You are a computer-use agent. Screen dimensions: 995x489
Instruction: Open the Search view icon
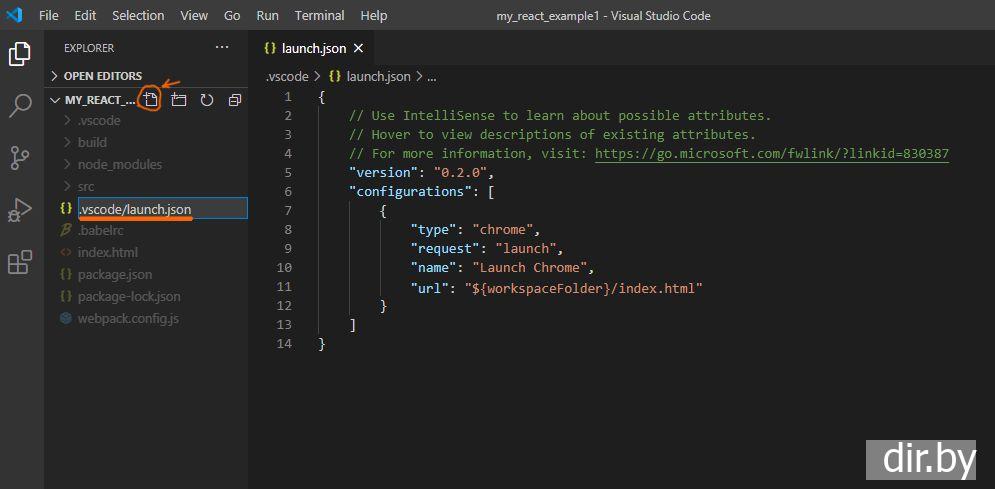(x=20, y=105)
